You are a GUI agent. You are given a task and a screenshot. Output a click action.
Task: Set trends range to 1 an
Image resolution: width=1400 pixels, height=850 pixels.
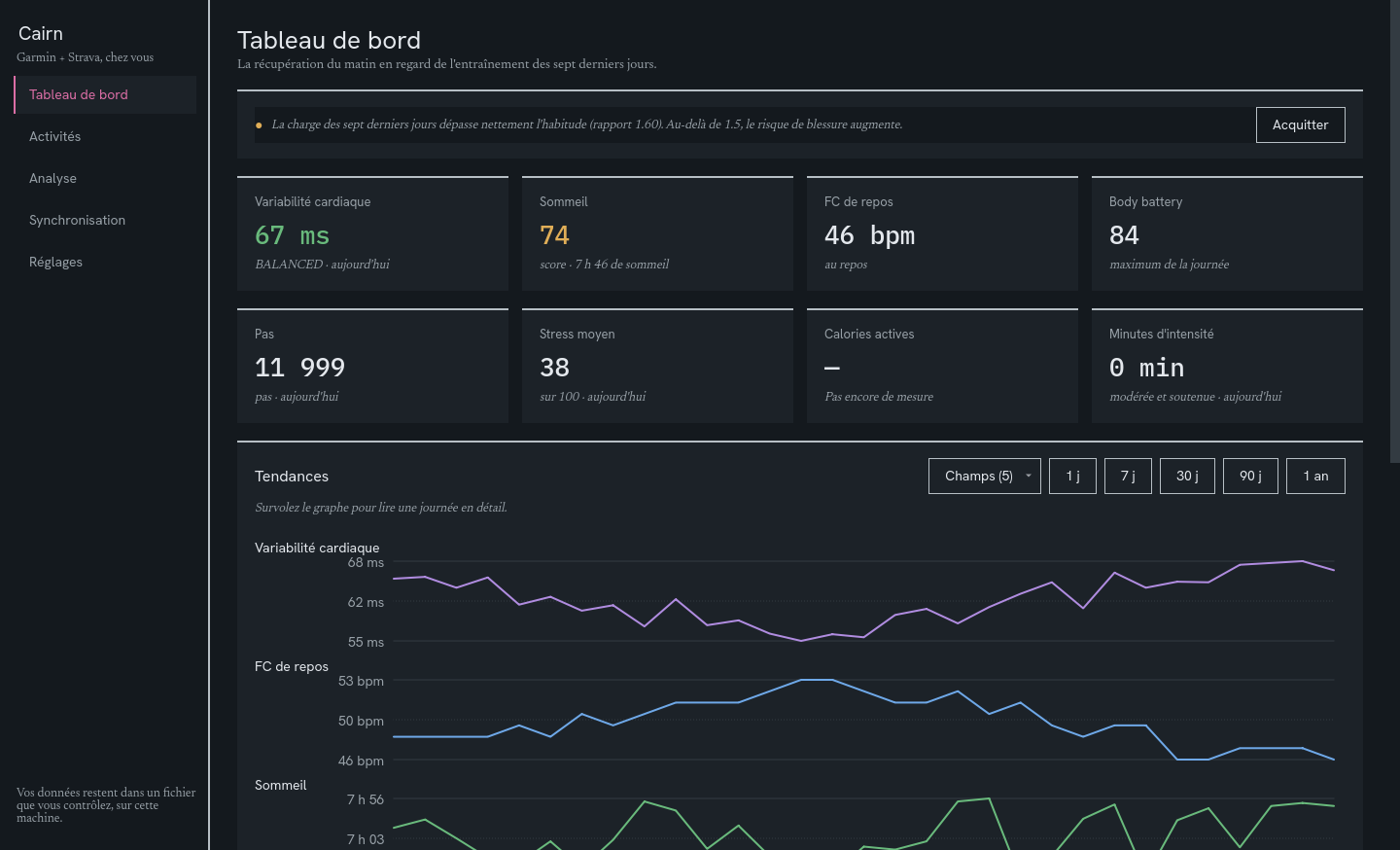point(1315,477)
